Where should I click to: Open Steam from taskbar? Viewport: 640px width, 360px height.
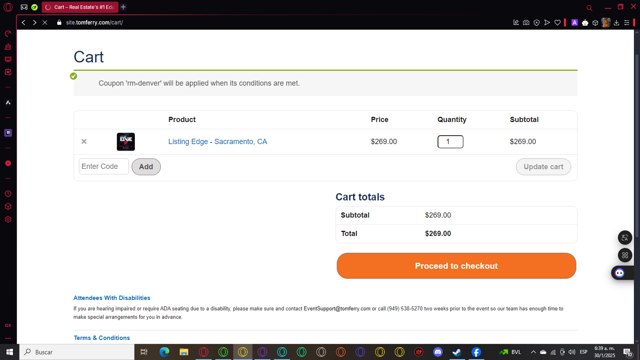click(x=457, y=352)
